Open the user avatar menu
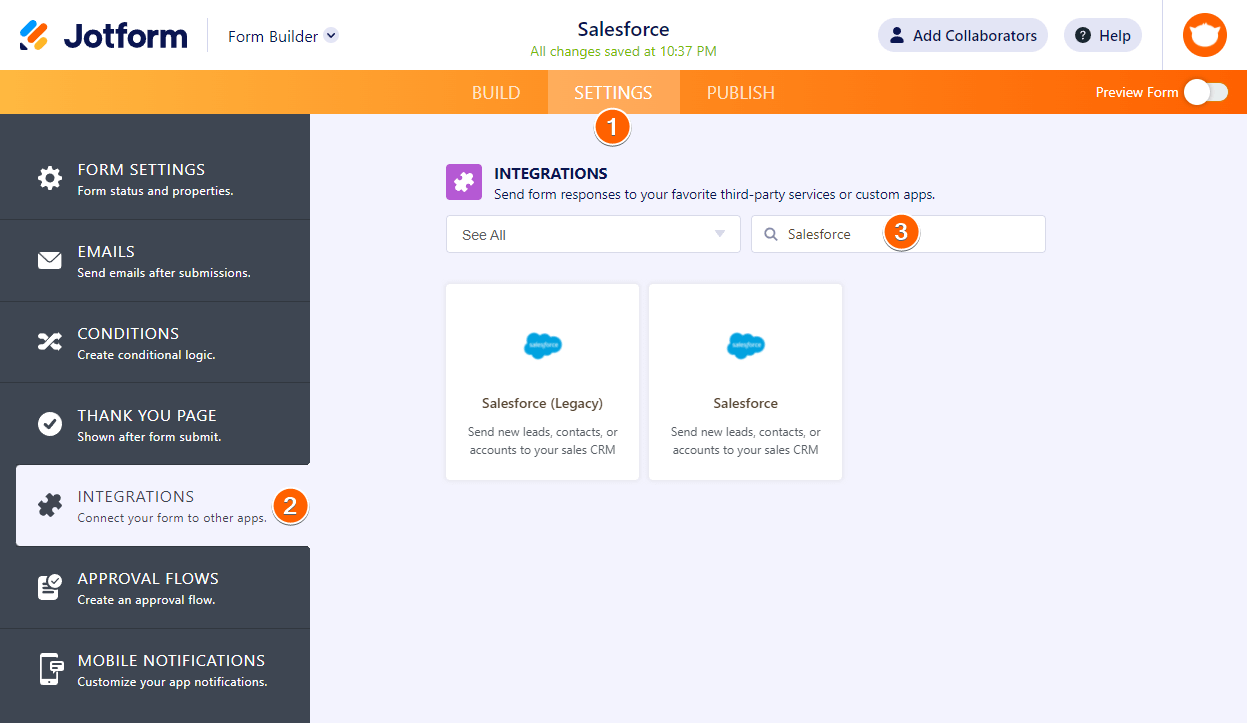This screenshot has height=723, width=1247. pos(1204,36)
